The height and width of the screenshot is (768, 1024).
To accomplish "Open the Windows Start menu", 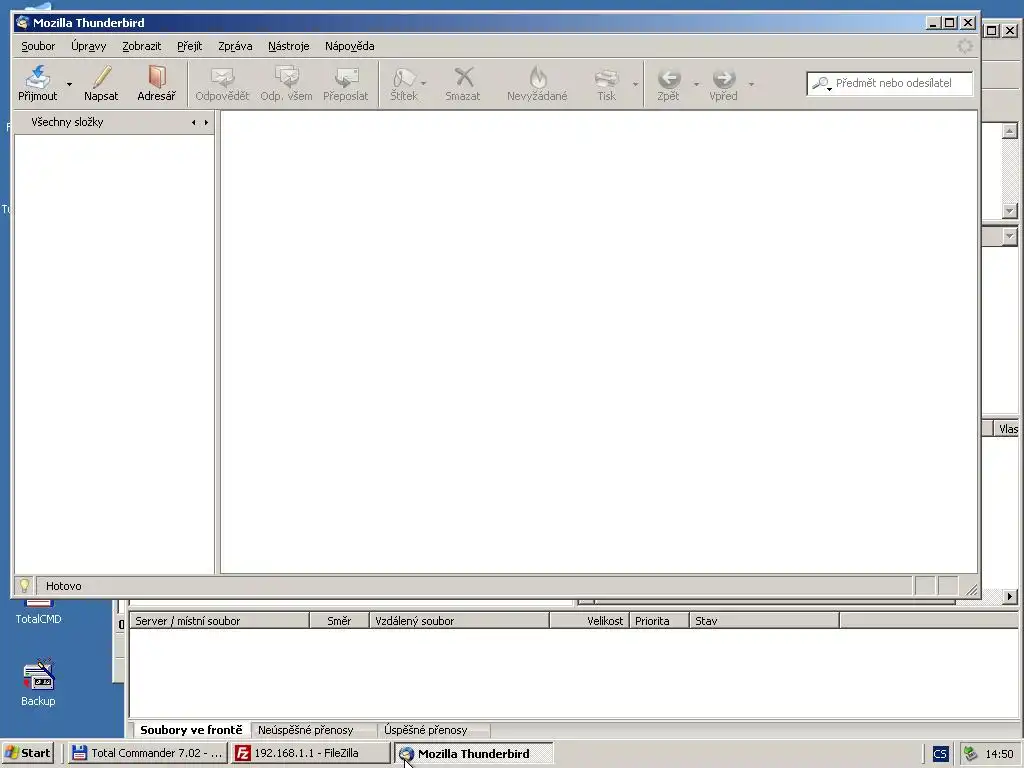I will tap(28, 753).
